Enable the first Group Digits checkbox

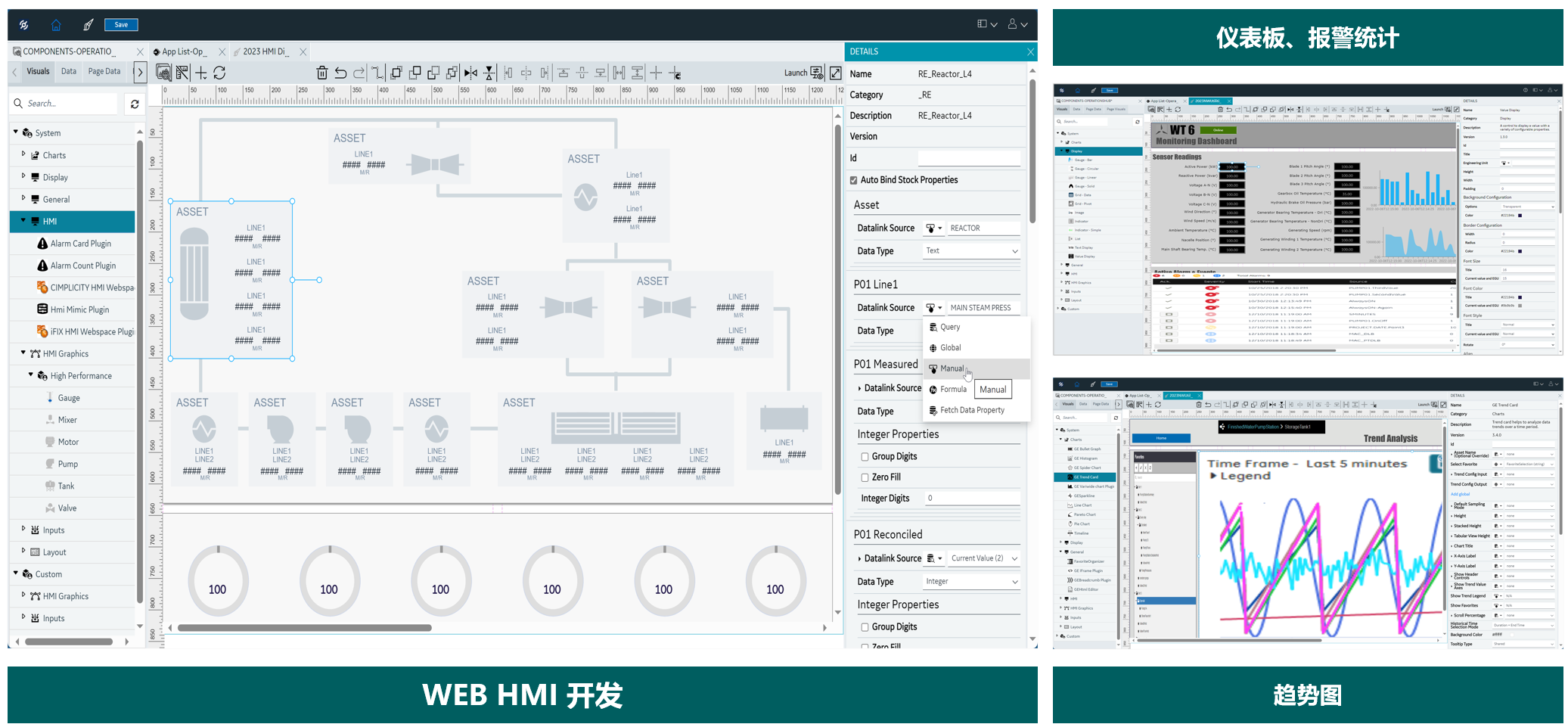(x=865, y=457)
